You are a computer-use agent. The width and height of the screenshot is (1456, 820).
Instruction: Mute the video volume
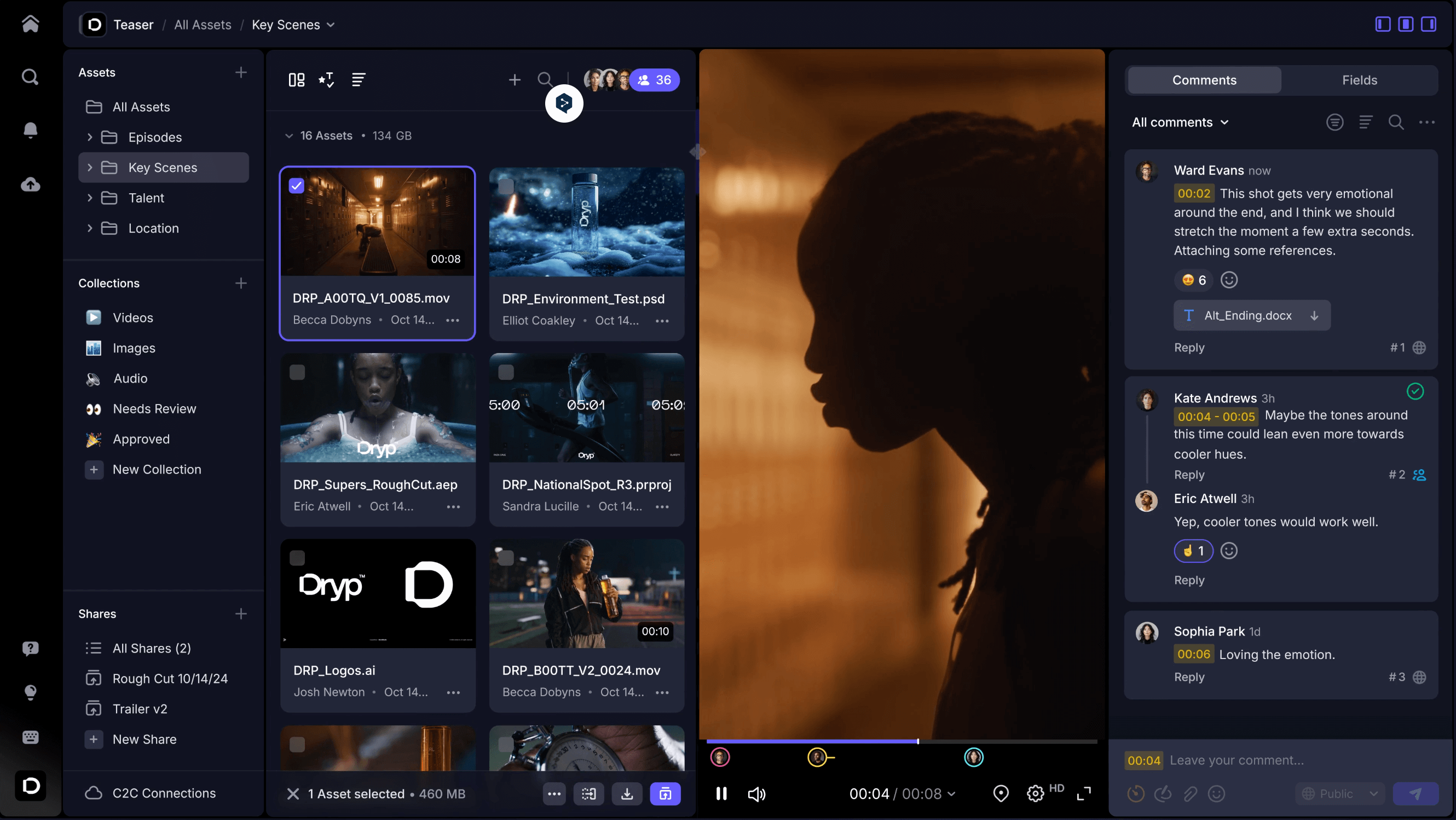[756, 794]
